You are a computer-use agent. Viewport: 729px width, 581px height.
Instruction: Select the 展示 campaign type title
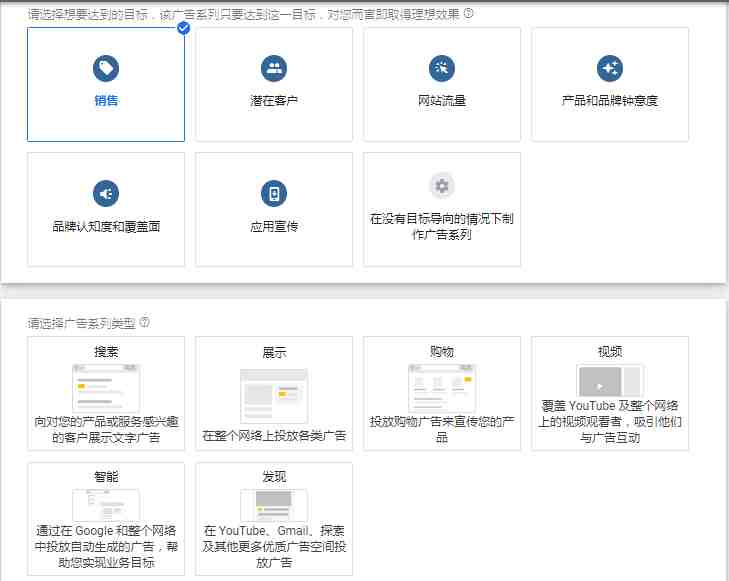[274, 352]
